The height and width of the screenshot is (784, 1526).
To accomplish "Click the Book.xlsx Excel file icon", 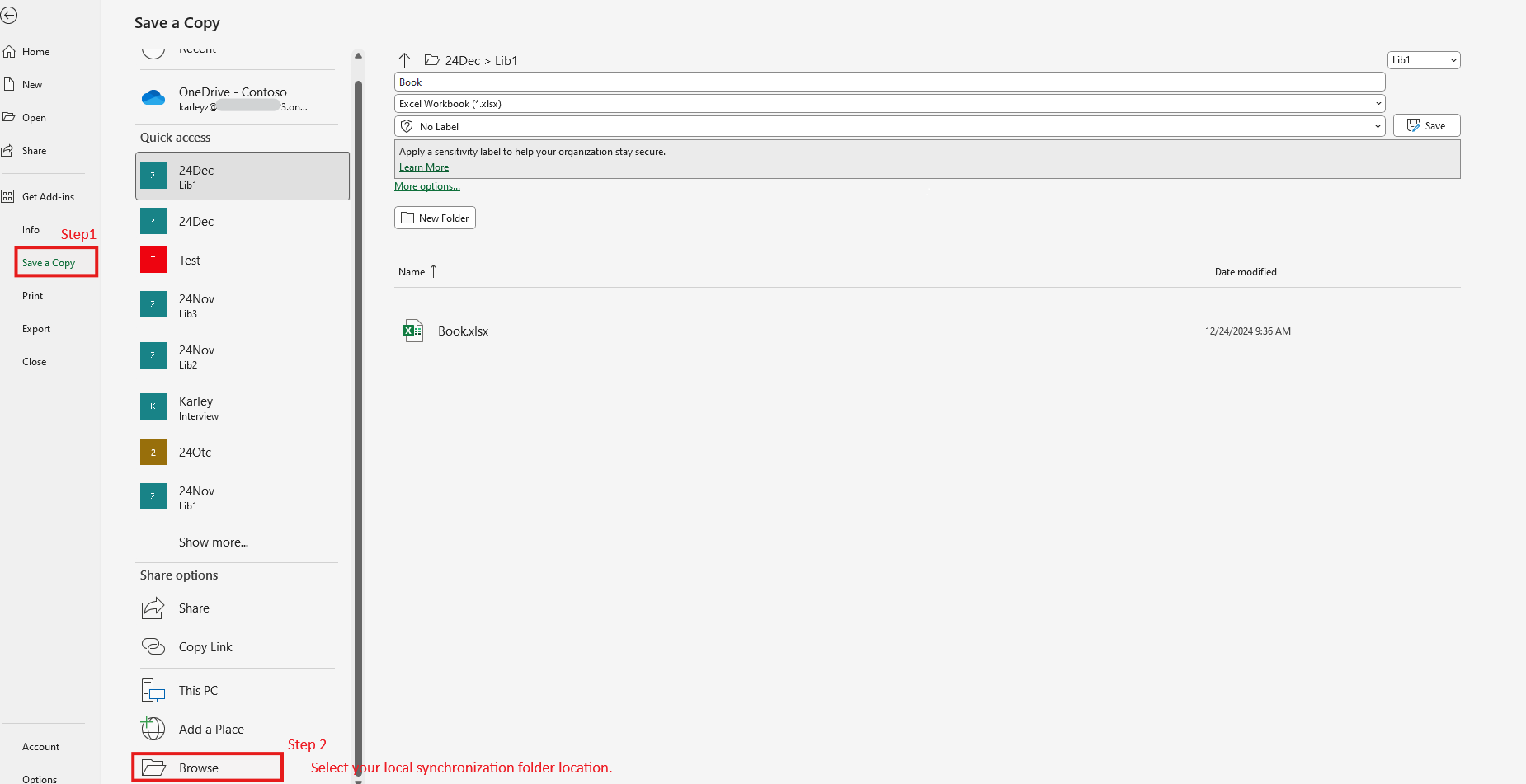I will [412, 331].
